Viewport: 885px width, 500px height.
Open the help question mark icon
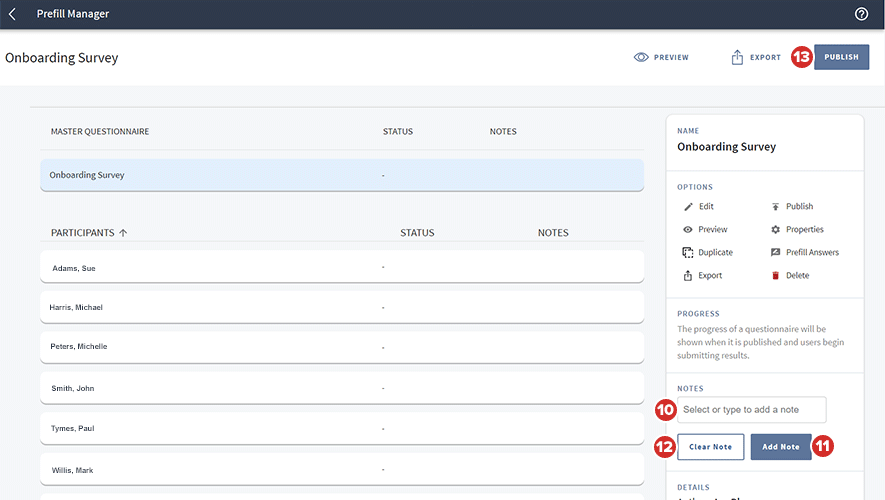tap(862, 14)
